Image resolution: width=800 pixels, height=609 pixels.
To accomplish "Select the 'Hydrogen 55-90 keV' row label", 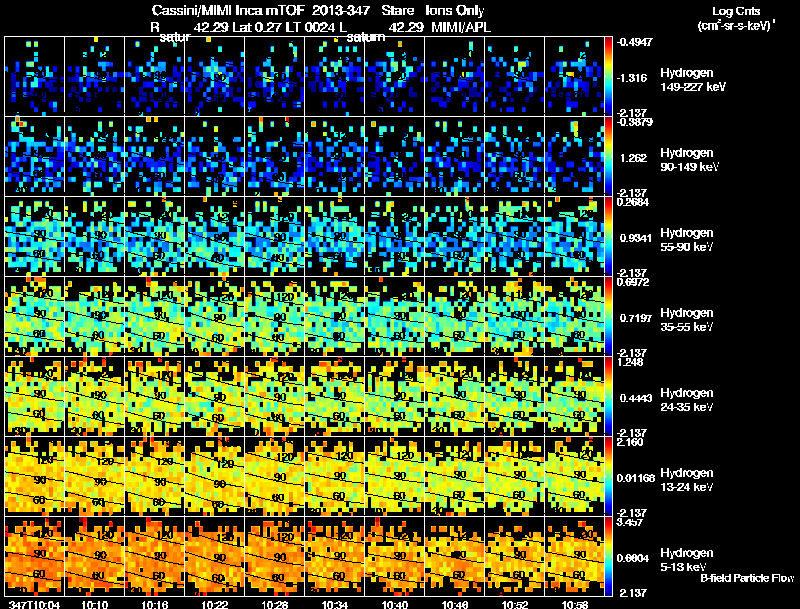I will click(x=687, y=240).
